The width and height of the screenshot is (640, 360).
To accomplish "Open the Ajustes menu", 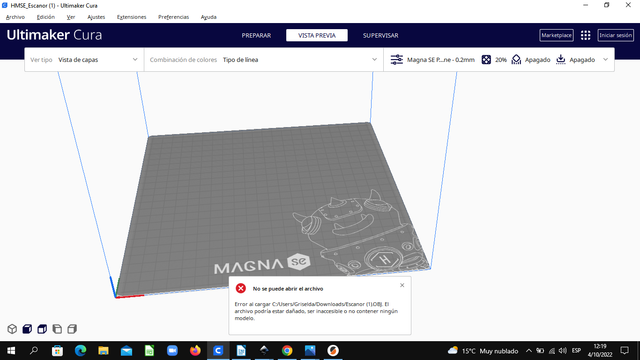I will (96, 17).
